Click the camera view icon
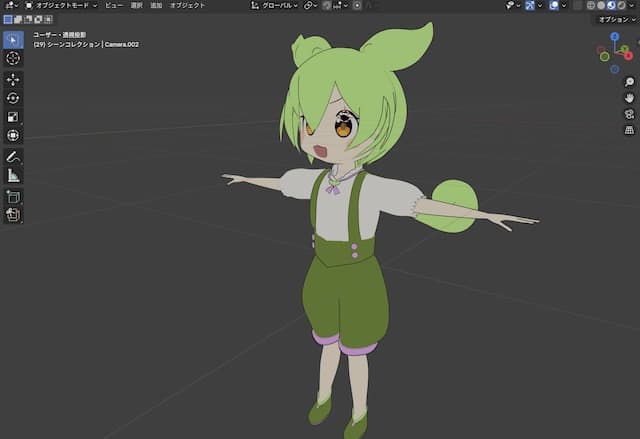This screenshot has height=439, width=640. coord(629,114)
